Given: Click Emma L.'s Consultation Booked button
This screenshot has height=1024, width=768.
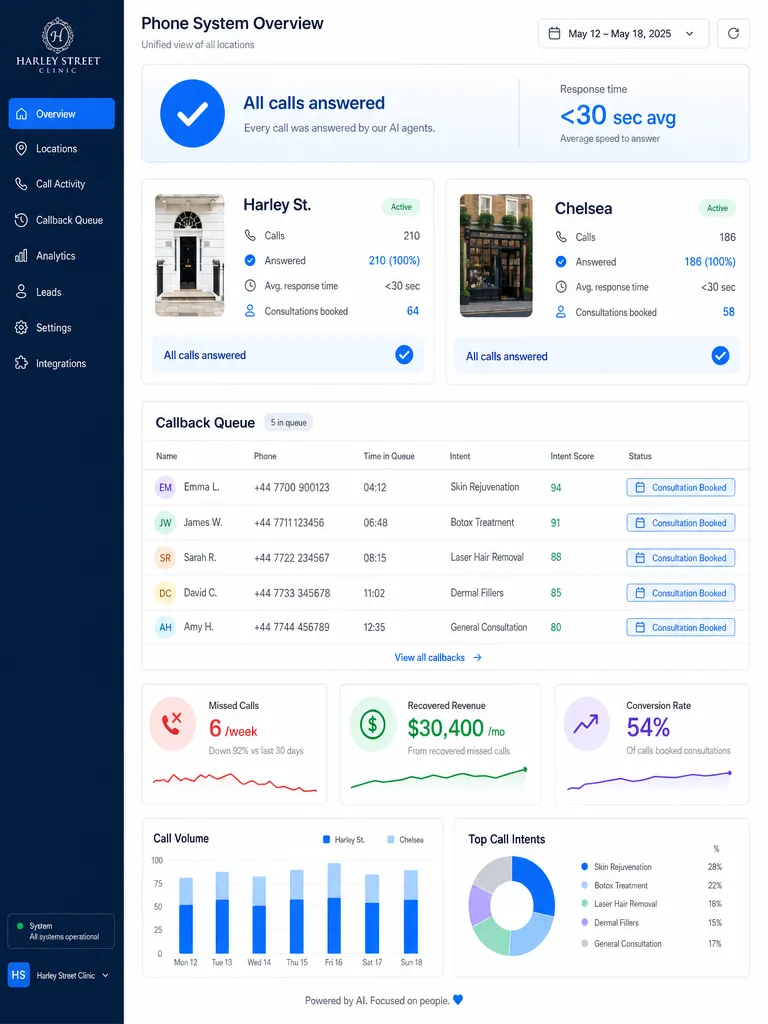Looking at the screenshot, I should click(681, 487).
